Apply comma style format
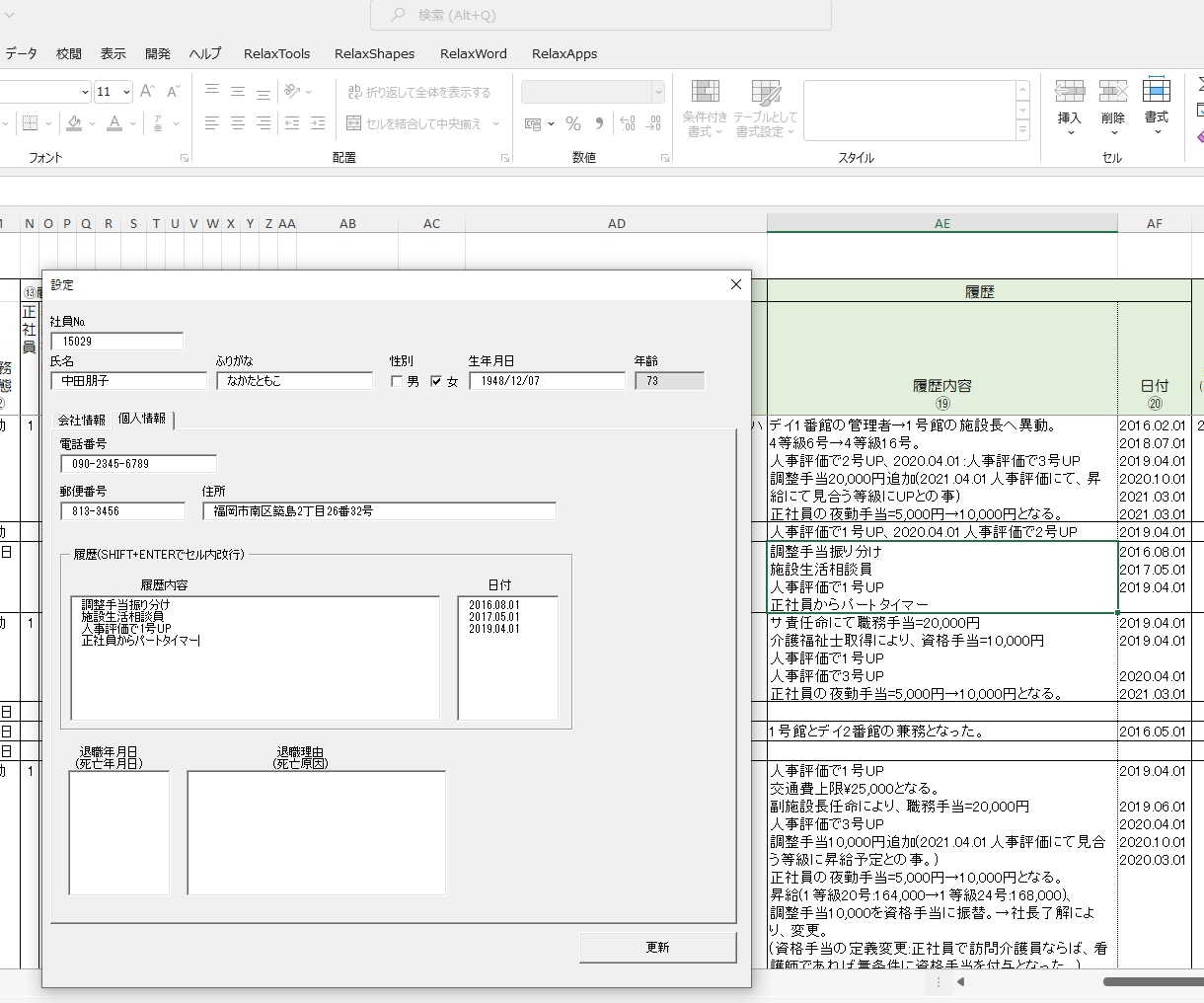Viewport: 1204px width, 1003px height. (x=599, y=123)
